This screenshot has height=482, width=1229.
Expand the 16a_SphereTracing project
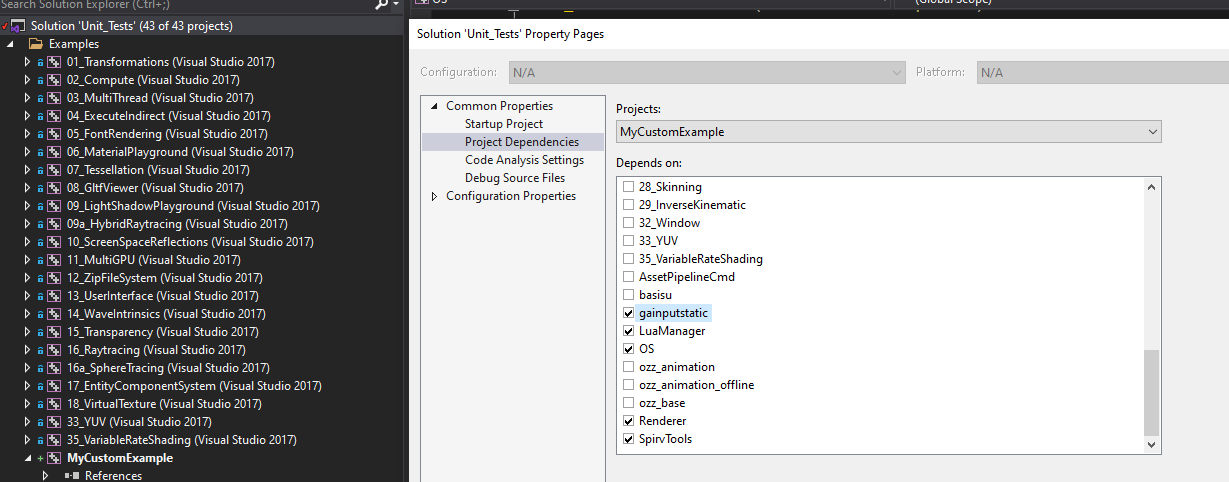click(28, 368)
